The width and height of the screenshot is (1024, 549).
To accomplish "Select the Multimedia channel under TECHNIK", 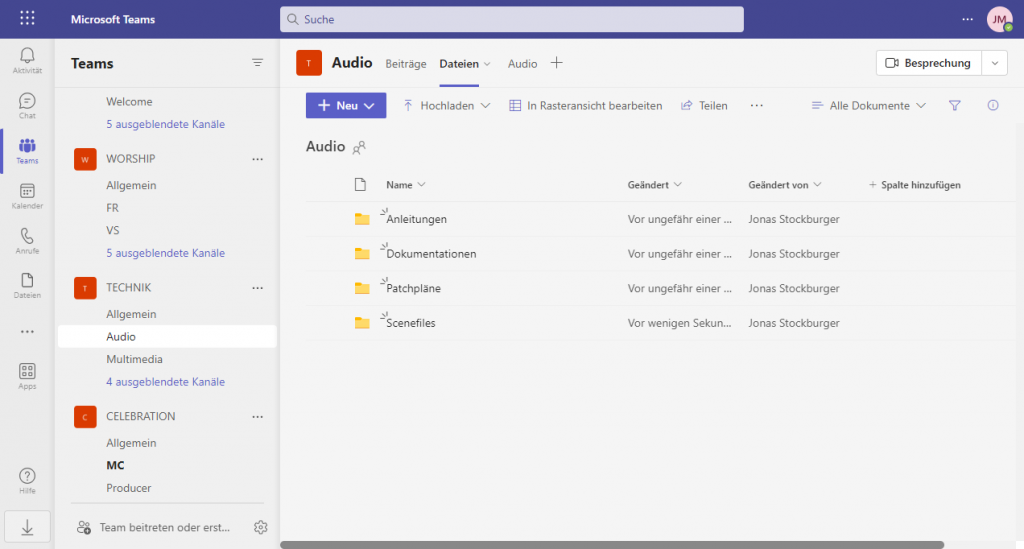I will point(134,359).
